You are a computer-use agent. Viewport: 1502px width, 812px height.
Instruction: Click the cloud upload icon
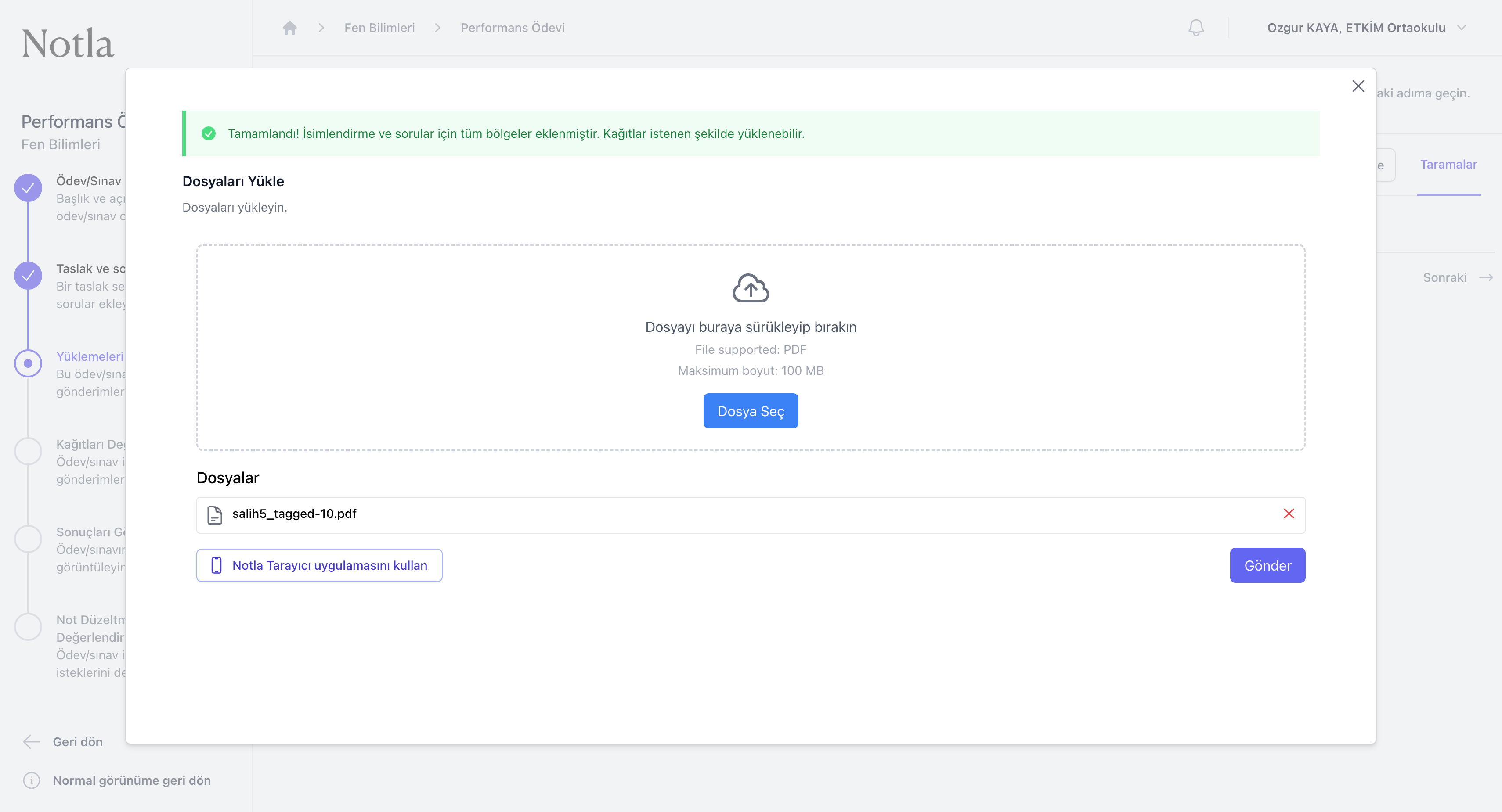pyautogui.click(x=751, y=288)
